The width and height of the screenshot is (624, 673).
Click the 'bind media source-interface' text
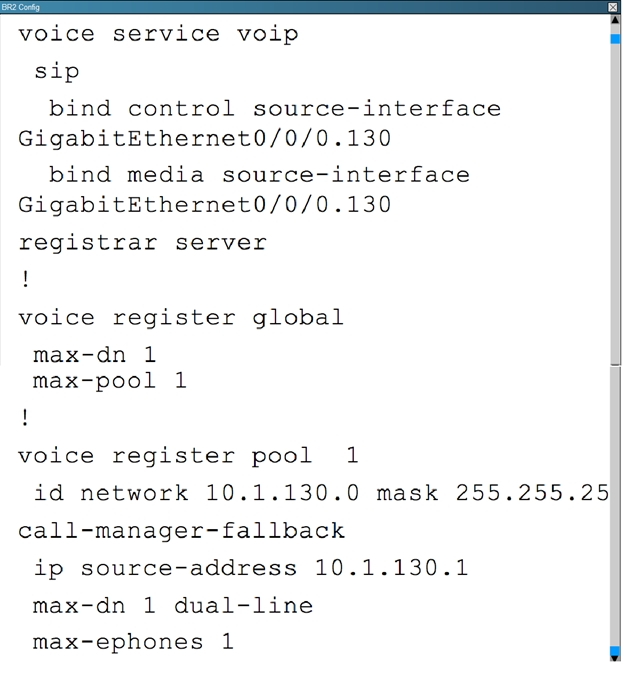tap(259, 175)
